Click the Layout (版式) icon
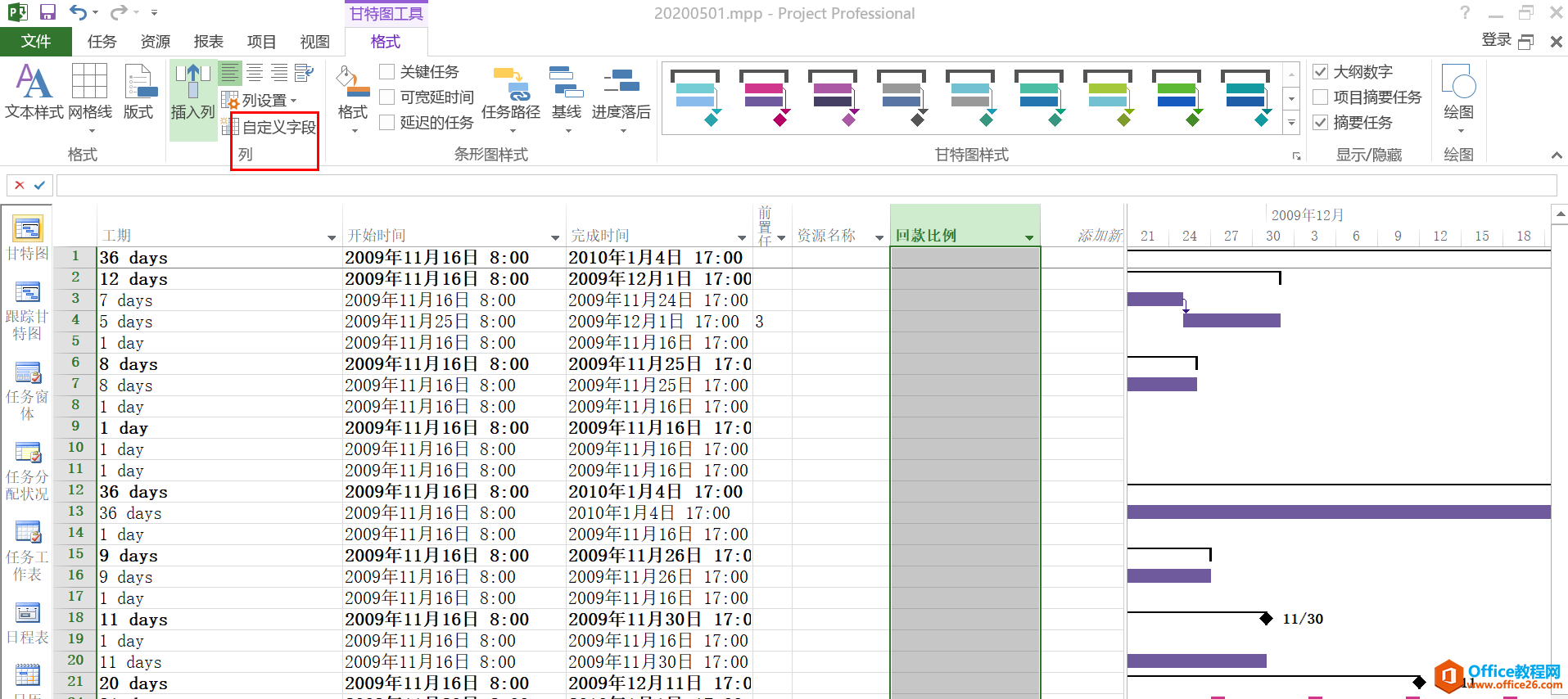The image size is (1568, 699). (x=138, y=91)
